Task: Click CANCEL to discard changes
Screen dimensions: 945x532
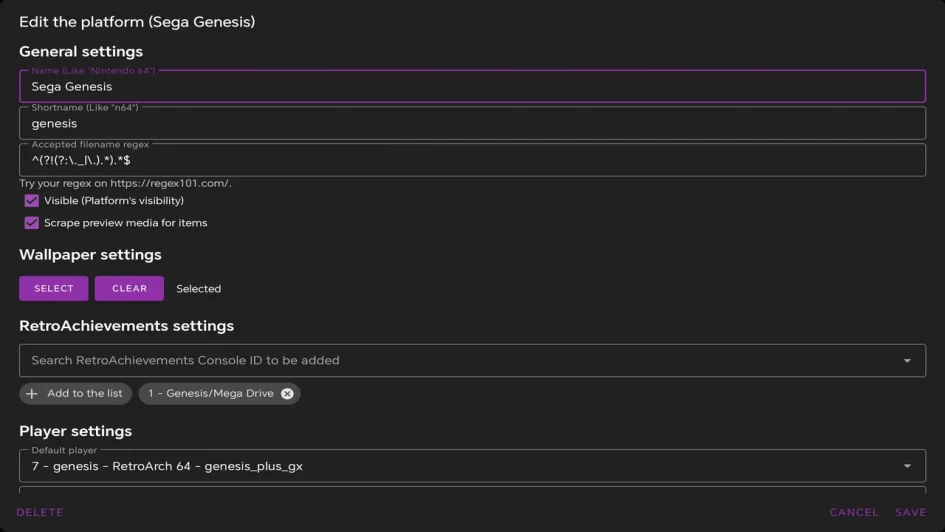Action: pos(853,512)
